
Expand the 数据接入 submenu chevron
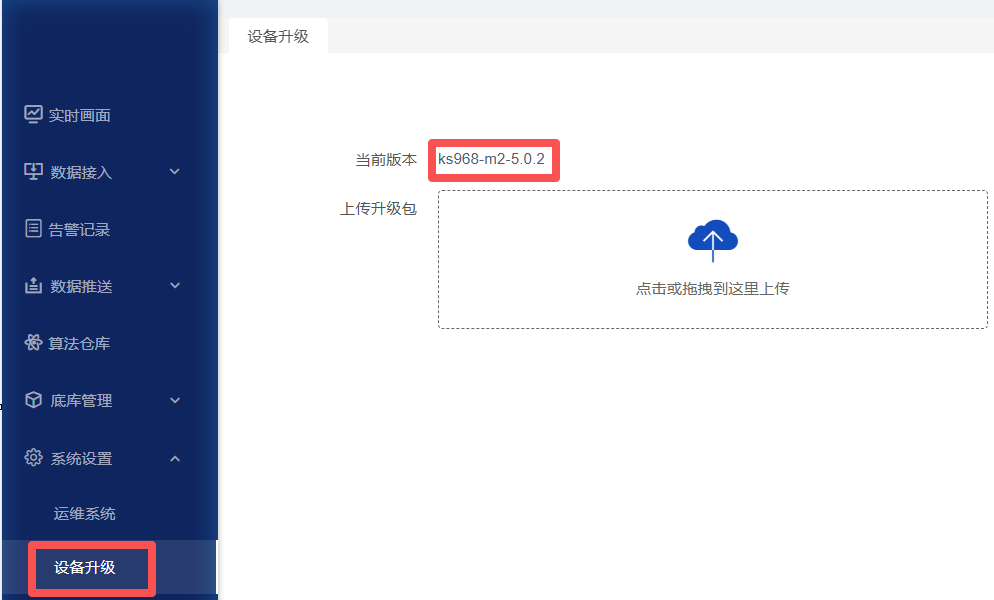pyautogui.click(x=175, y=172)
